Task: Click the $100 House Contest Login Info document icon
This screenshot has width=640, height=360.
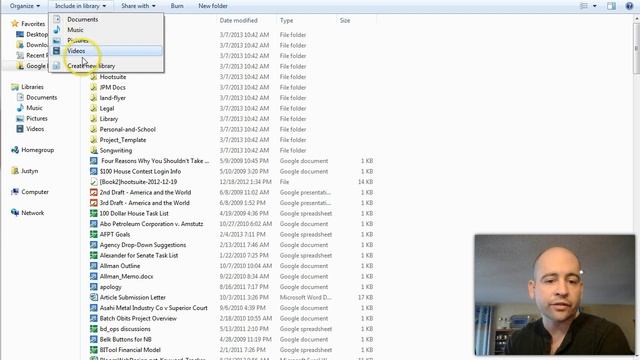Action: point(93,171)
